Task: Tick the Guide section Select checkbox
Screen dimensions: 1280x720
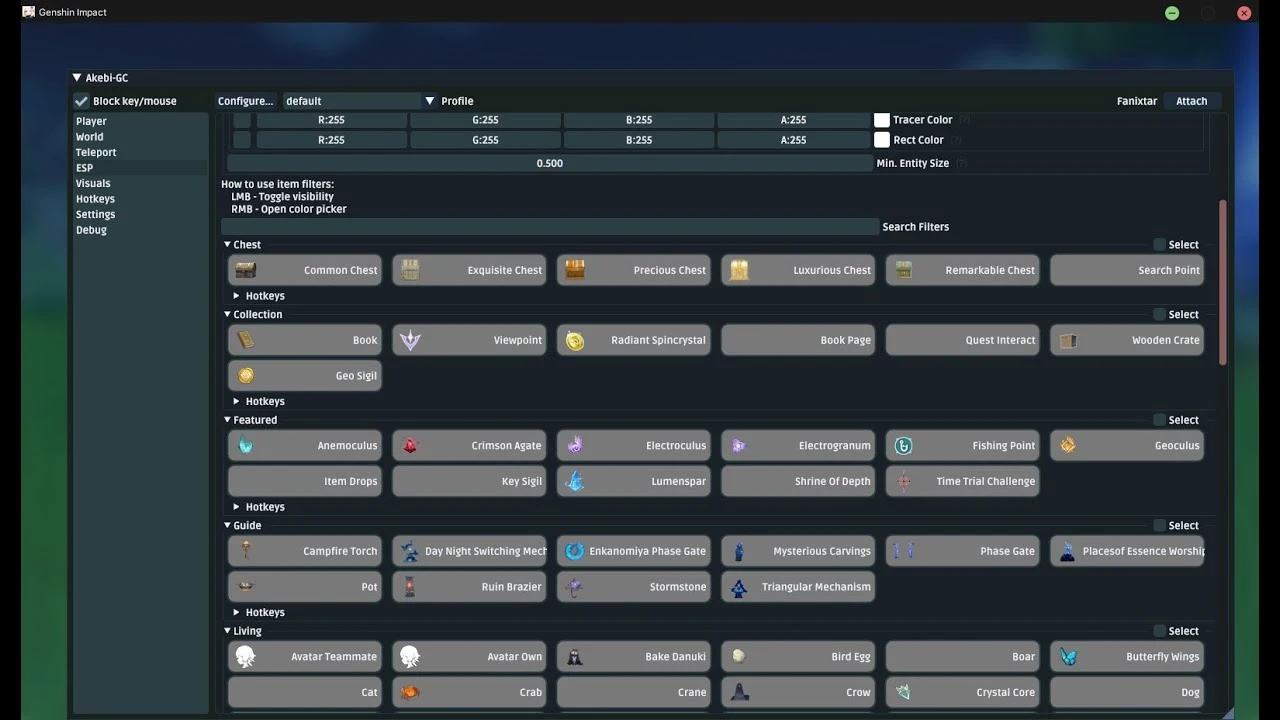Action: click(1159, 526)
